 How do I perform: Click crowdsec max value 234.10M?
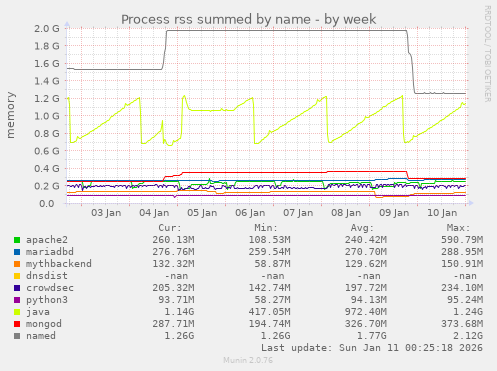pyautogui.click(x=462, y=288)
